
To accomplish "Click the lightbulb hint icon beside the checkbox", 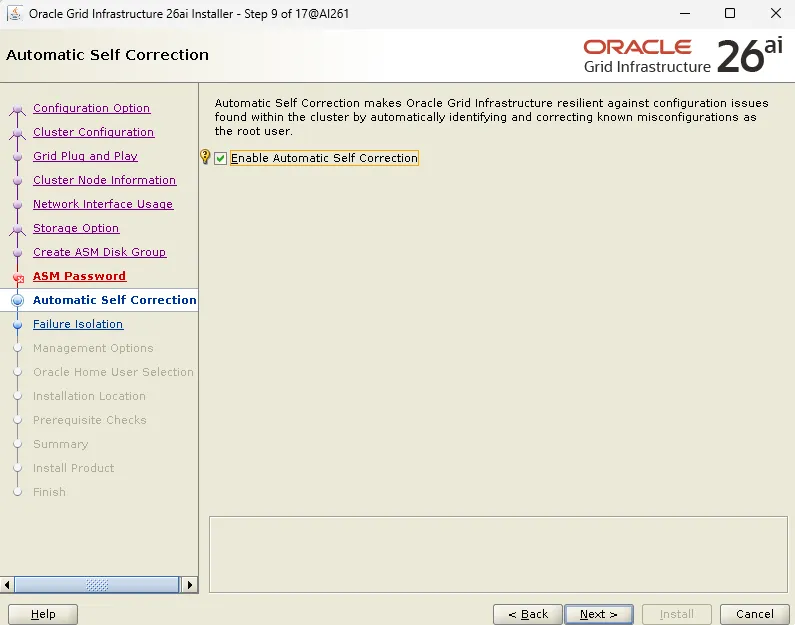I will click(205, 157).
